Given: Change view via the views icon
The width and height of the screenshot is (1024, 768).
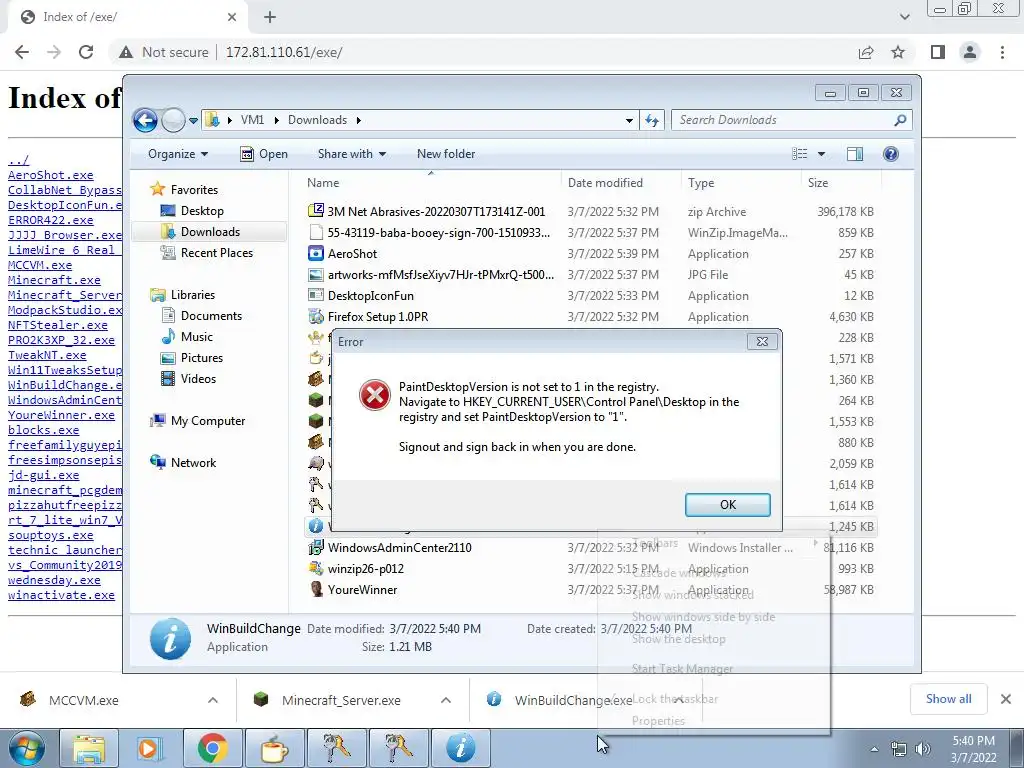Looking at the screenshot, I should [x=799, y=154].
